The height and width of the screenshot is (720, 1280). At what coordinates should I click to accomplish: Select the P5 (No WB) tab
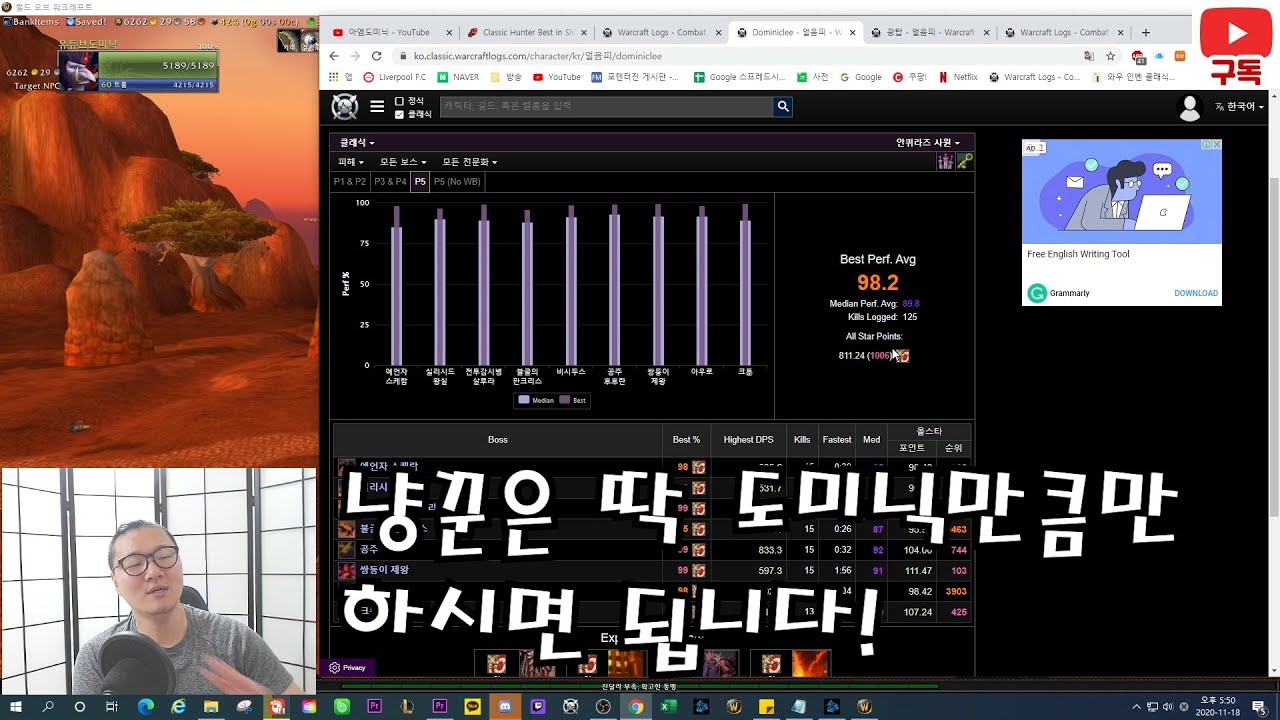click(457, 182)
